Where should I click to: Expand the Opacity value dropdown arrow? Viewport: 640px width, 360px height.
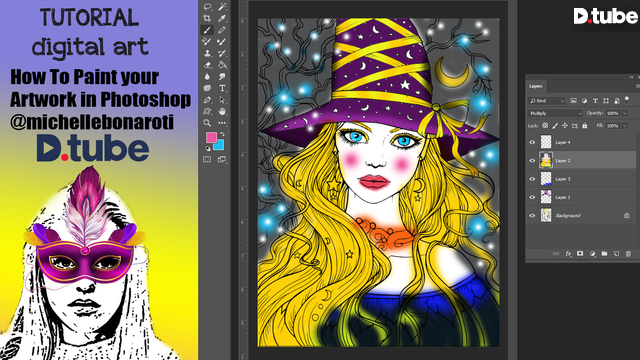point(625,113)
